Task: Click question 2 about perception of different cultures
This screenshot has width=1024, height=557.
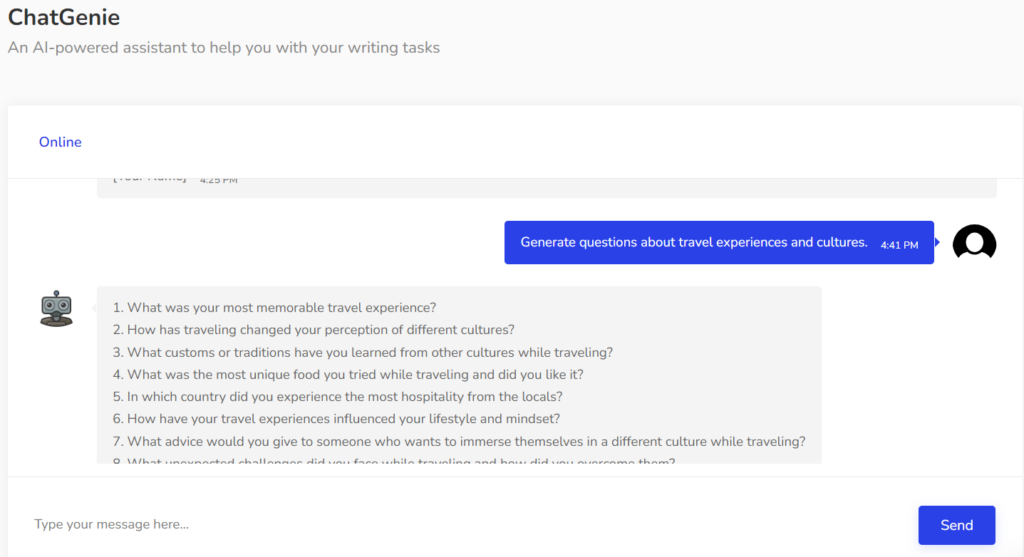Action: tap(313, 330)
